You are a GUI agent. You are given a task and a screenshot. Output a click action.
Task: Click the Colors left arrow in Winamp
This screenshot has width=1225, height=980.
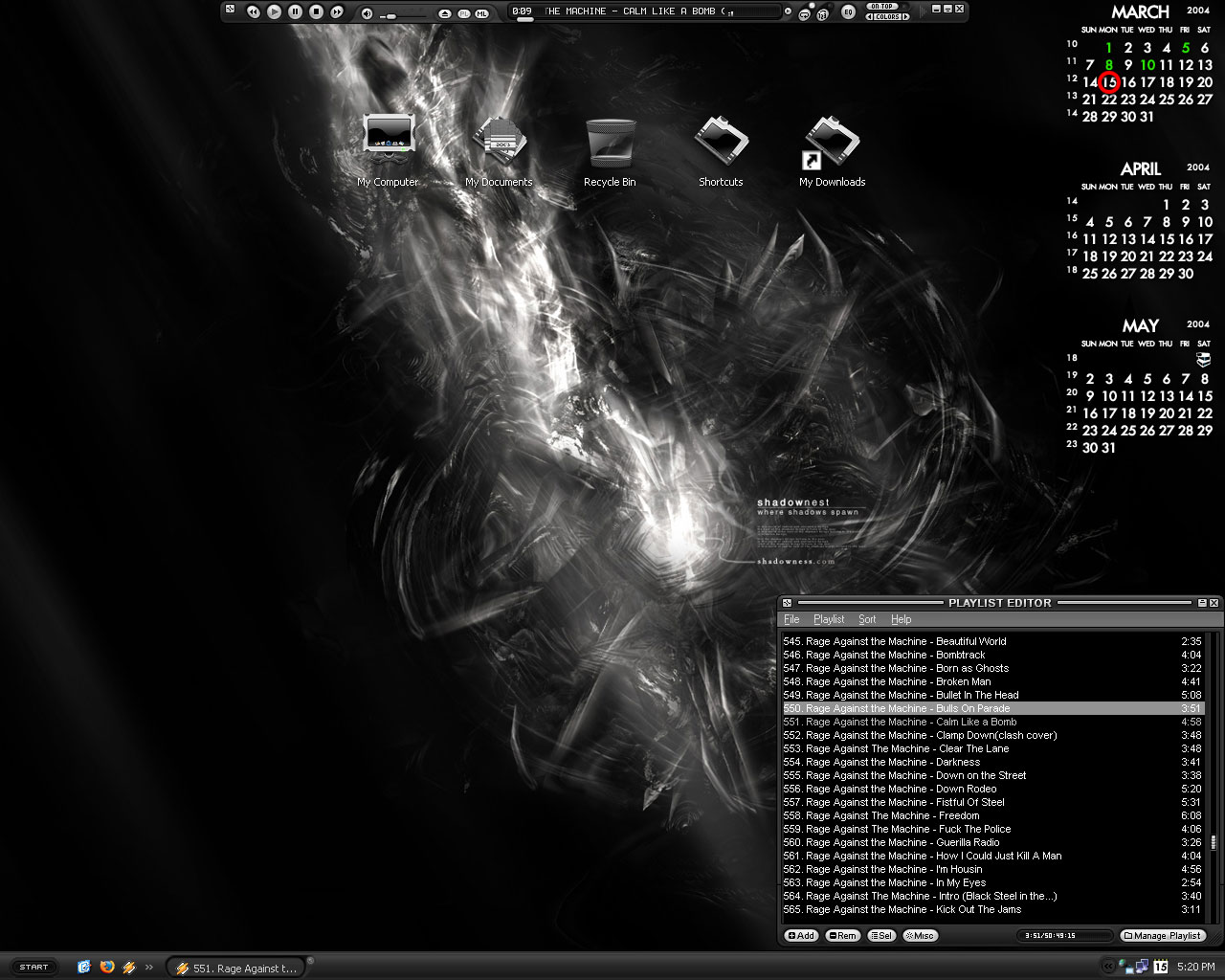(870, 16)
